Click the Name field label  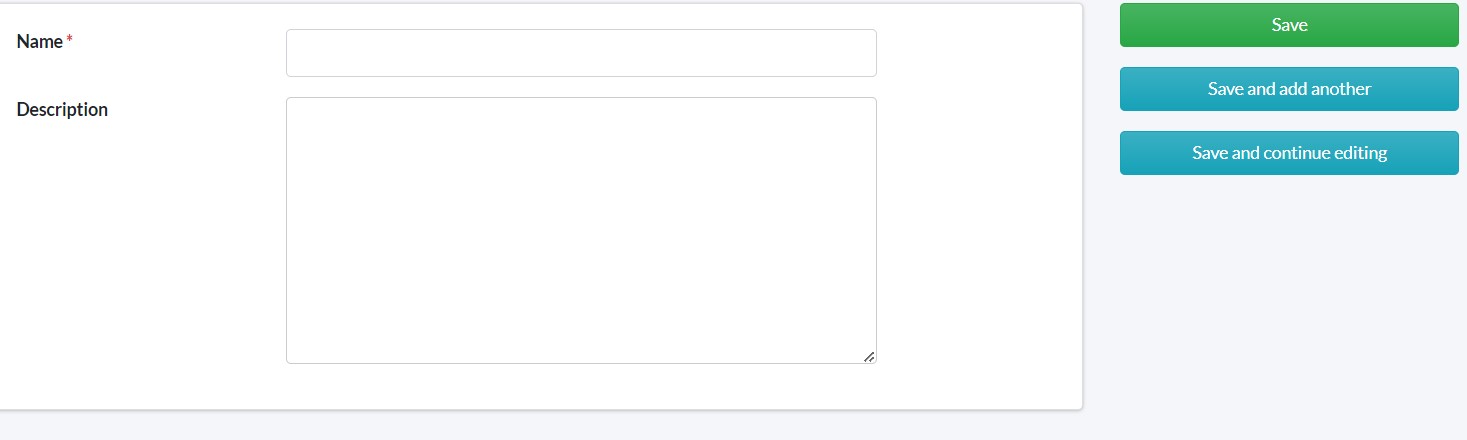(40, 41)
